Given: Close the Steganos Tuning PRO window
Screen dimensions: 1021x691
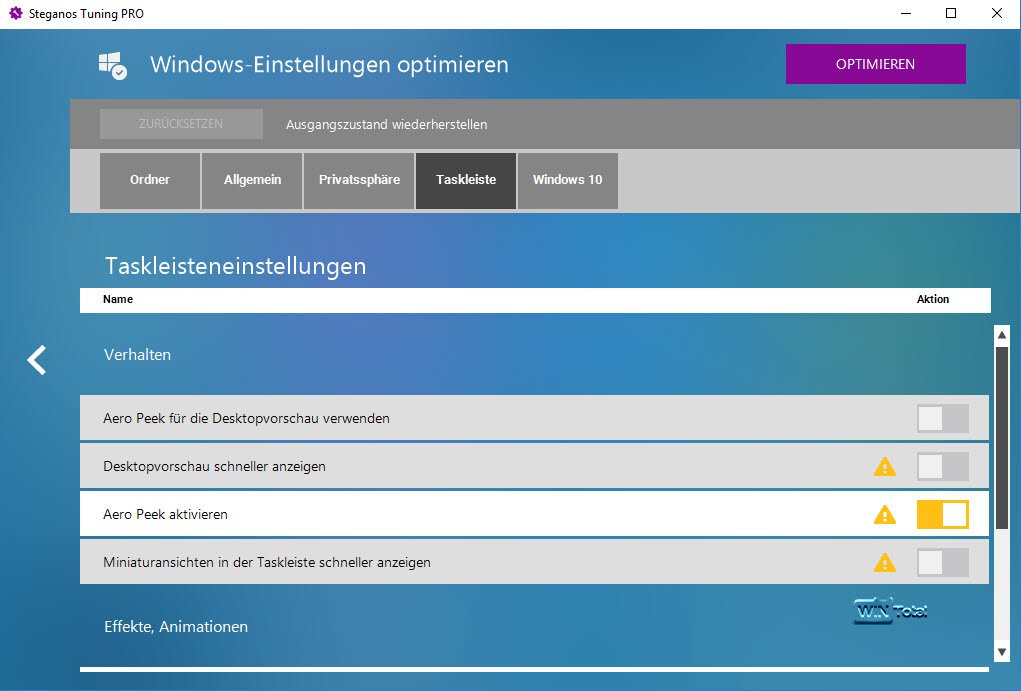Looking at the screenshot, I should pyautogui.click(x=997, y=13).
